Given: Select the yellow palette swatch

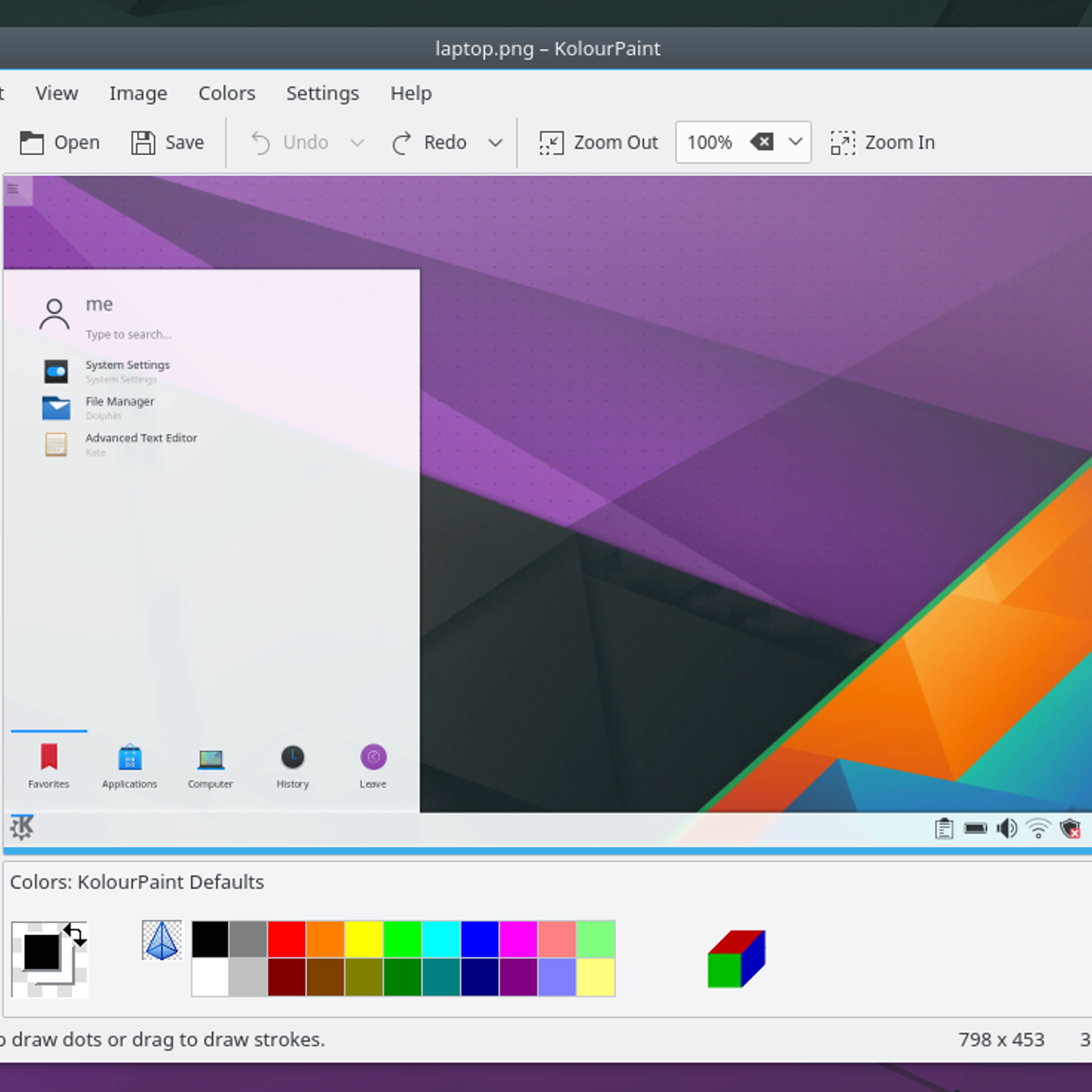Looking at the screenshot, I should pyautogui.click(x=364, y=939).
